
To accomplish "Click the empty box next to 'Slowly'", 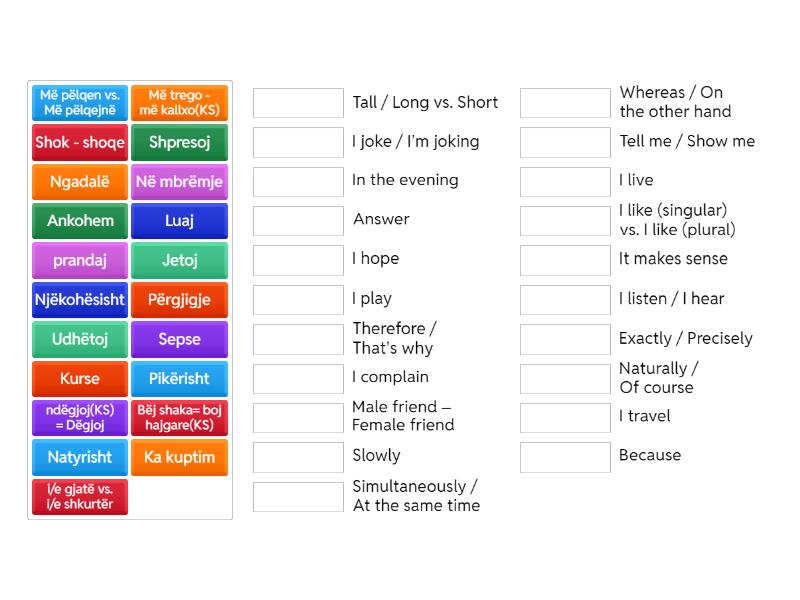I will (298, 457).
